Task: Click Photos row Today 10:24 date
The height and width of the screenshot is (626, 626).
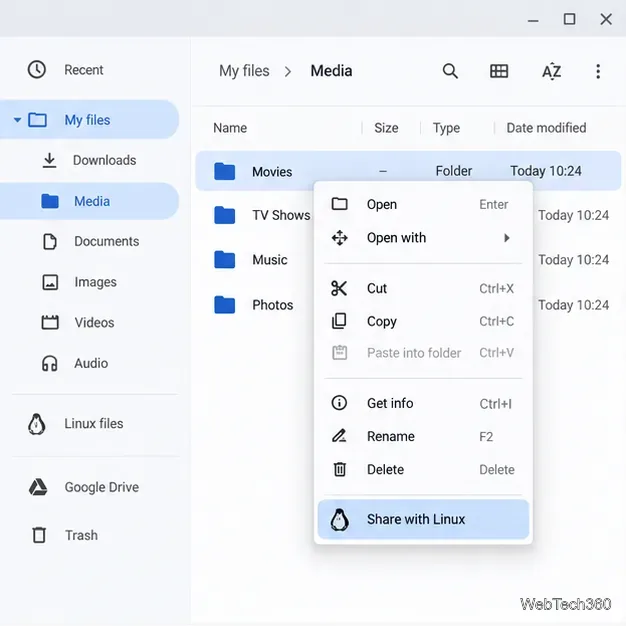Action: point(573,305)
